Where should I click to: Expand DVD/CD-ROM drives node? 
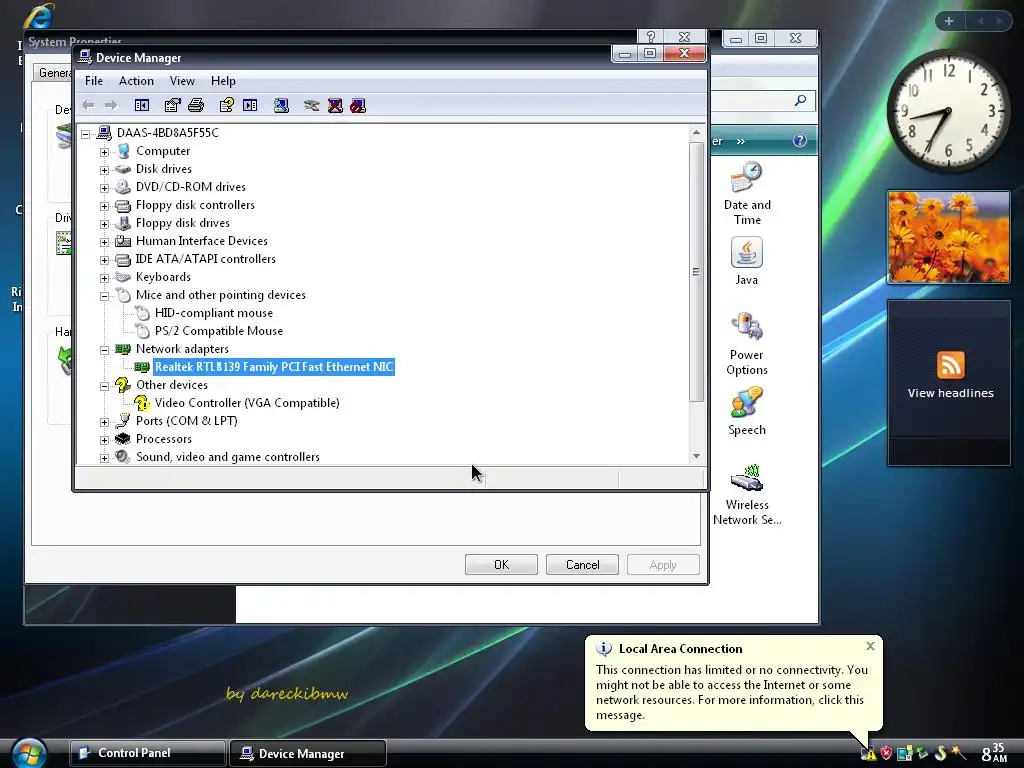pos(104,187)
